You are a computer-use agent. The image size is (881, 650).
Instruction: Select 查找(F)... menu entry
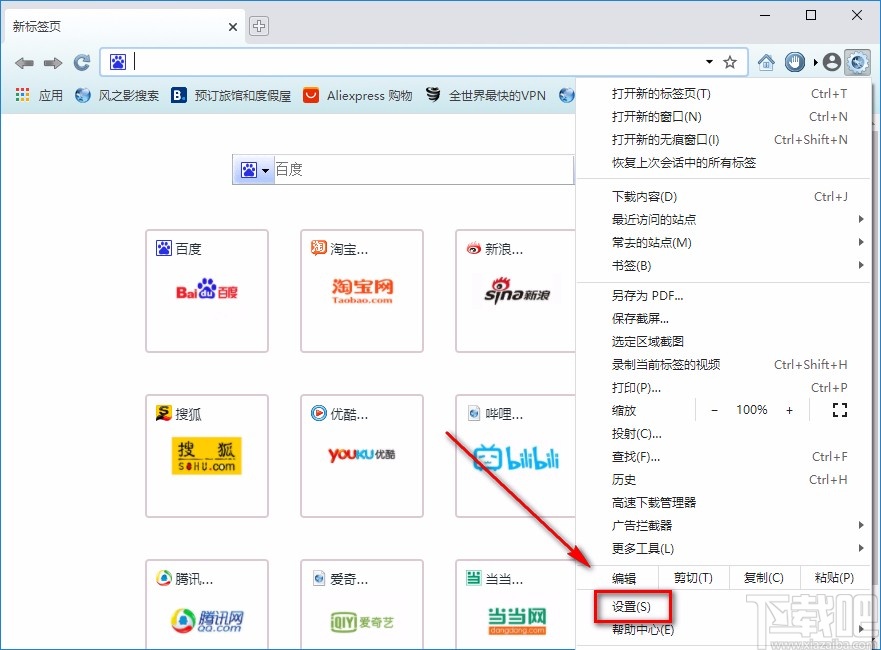point(724,457)
